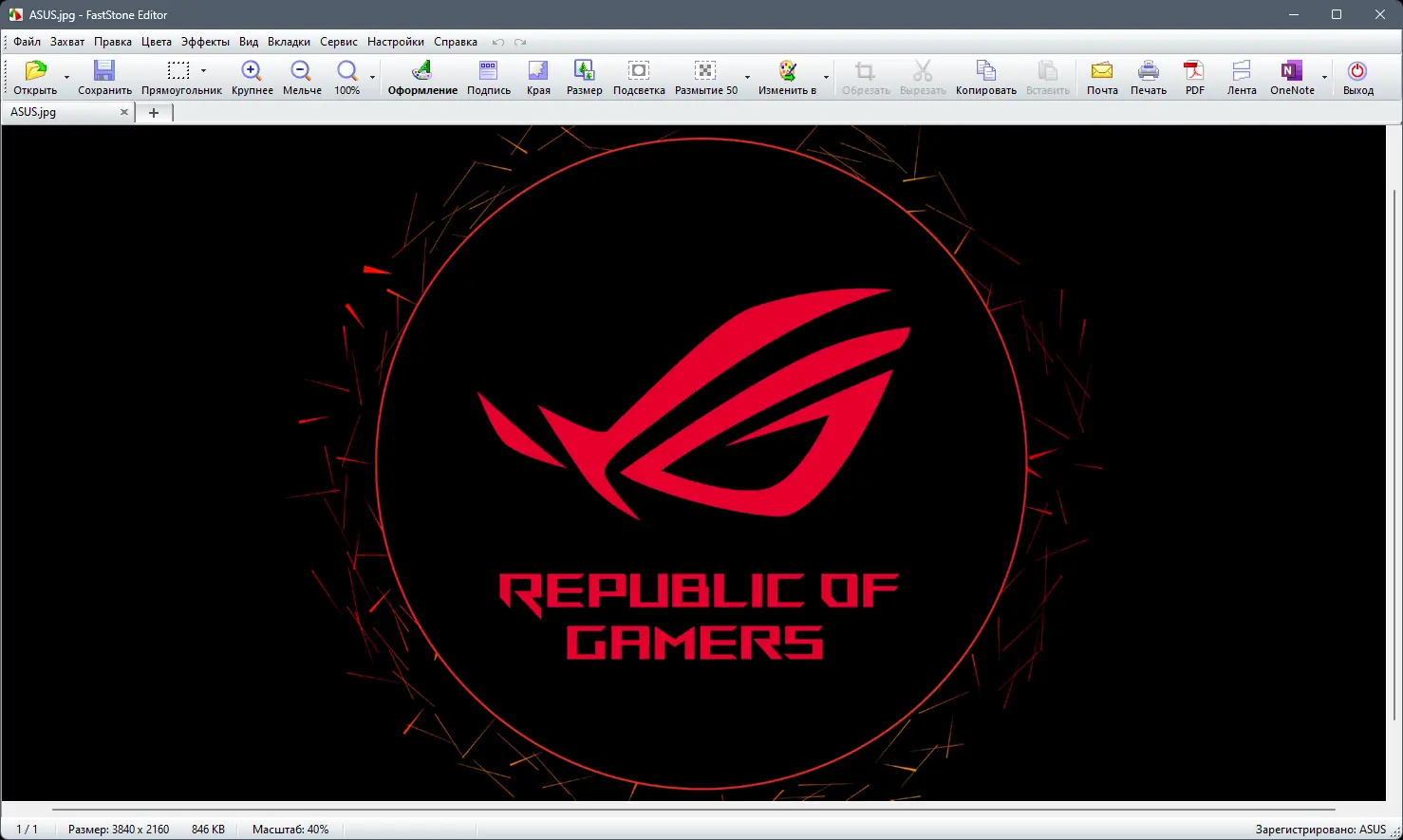Open the Размер resize tool
The image size is (1403, 840).
[x=585, y=77]
